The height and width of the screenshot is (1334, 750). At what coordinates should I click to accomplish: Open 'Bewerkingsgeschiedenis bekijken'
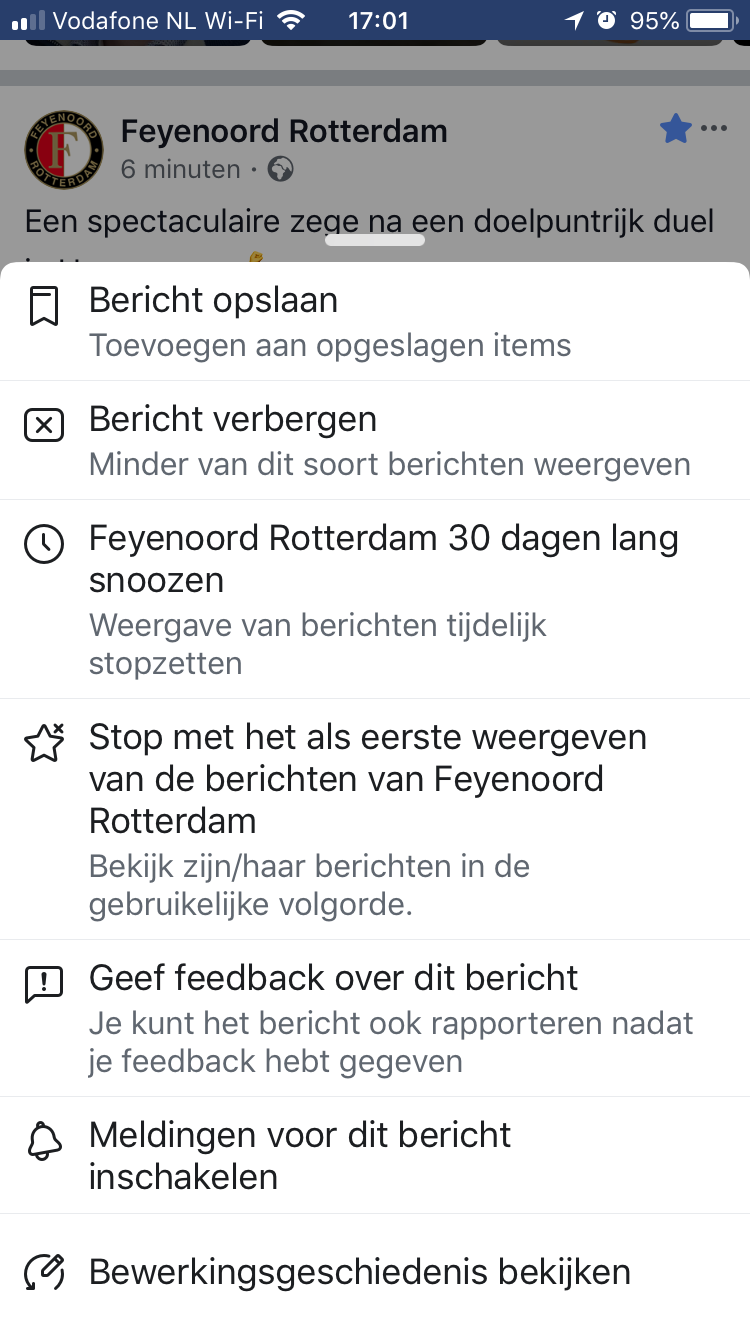[x=360, y=1272]
